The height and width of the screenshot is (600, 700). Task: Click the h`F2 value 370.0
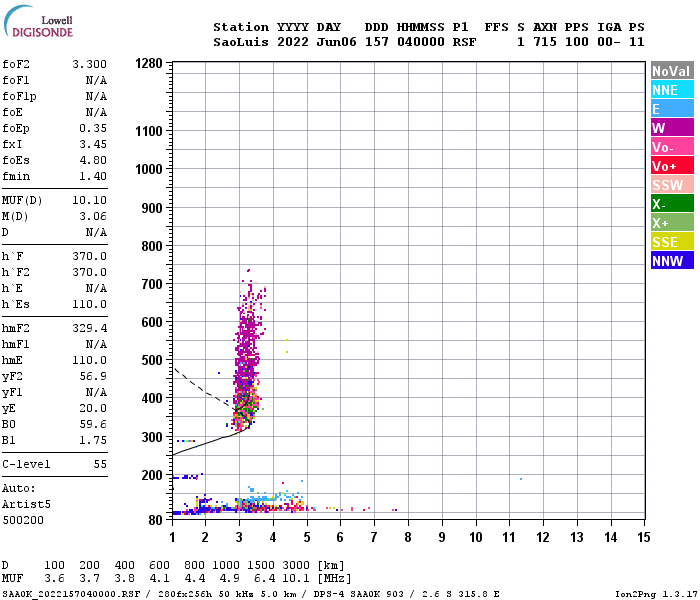point(89,272)
